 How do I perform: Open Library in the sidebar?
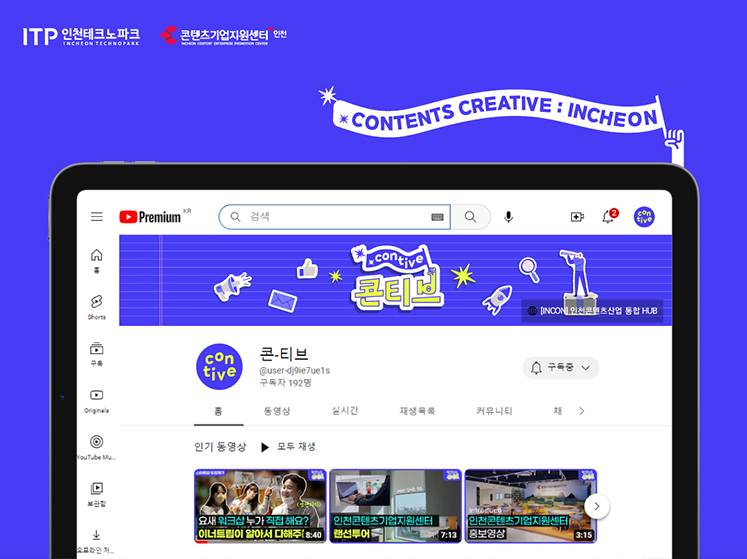pyautogui.click(x=97, y=494)
